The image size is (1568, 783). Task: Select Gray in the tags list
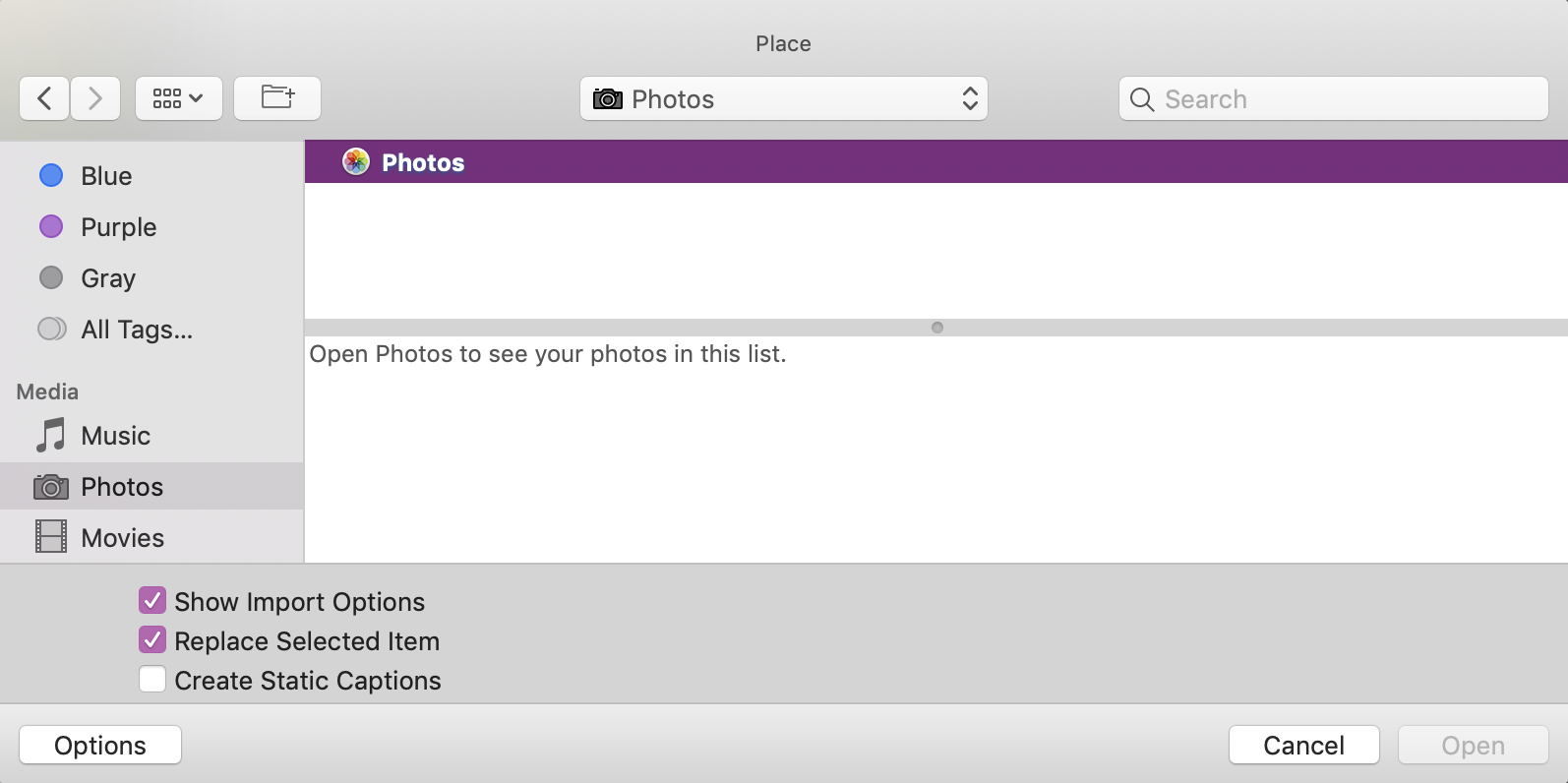tap(51, 277)
